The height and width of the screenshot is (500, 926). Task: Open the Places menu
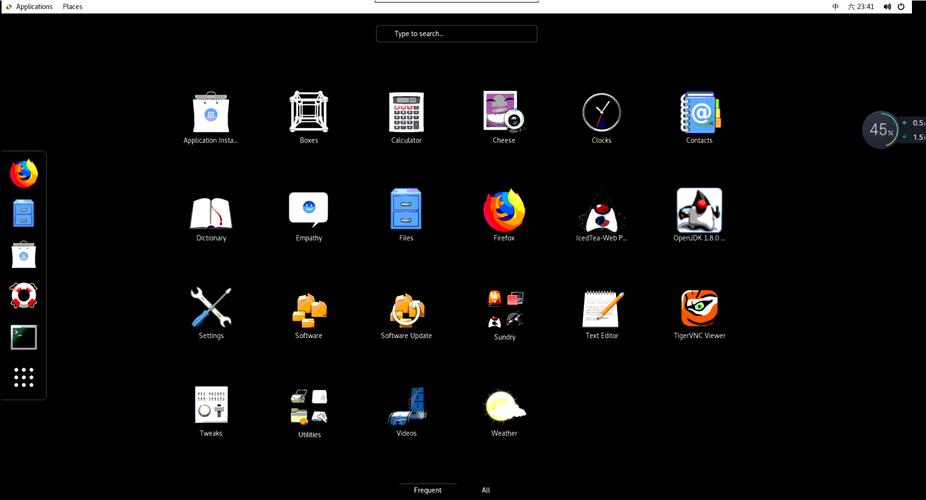point(73,6)
